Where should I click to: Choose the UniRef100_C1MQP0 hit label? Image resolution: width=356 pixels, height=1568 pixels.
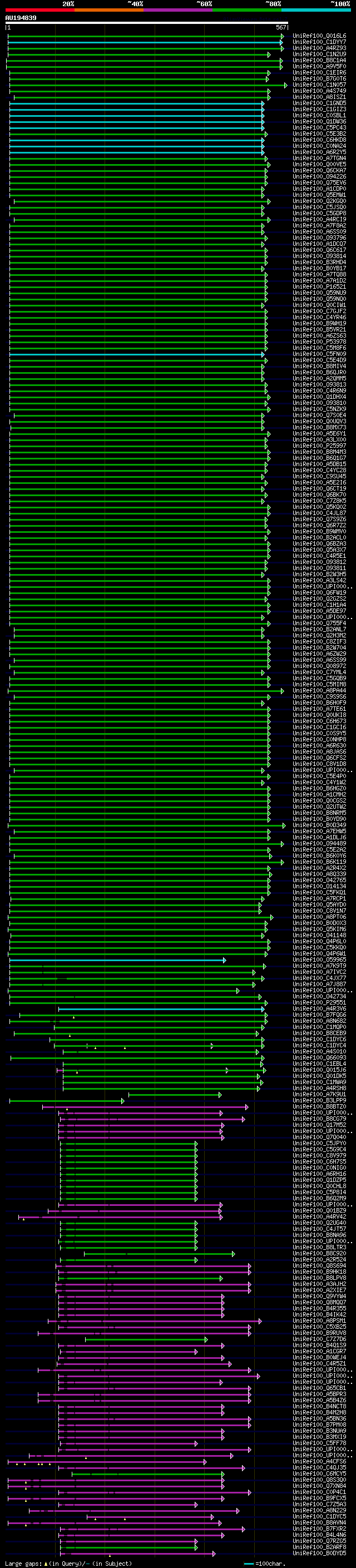point(319,1027)
